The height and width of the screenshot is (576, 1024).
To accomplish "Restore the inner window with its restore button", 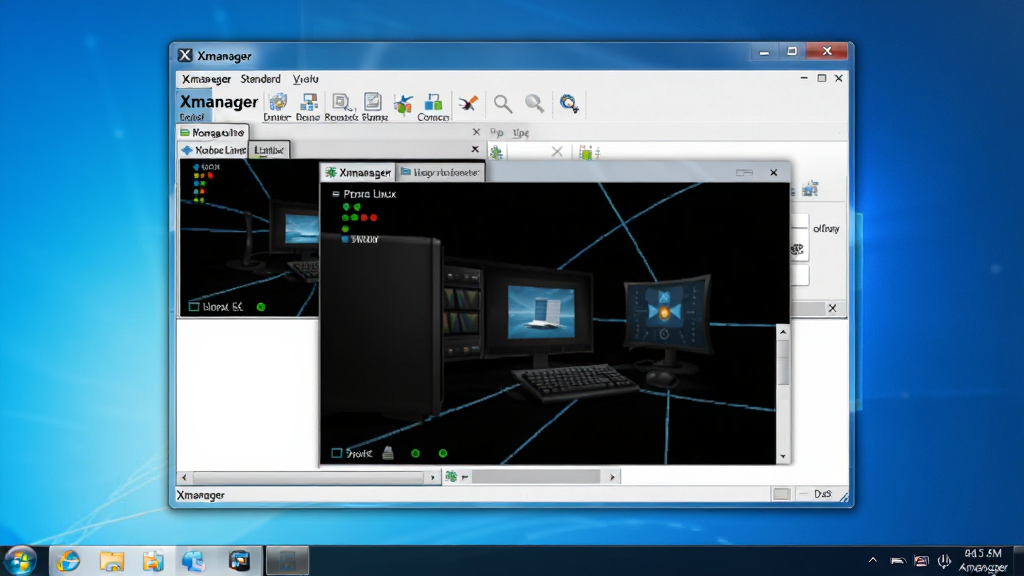I will [744, 172].
